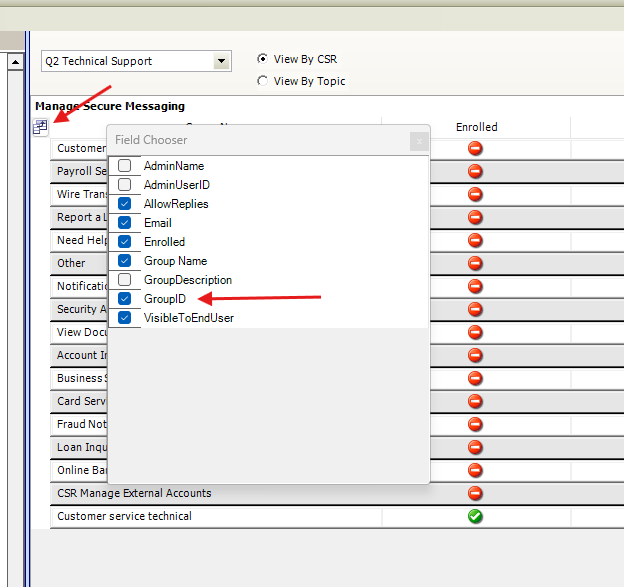Select the Customer service technical row

pyautogui.click(x=337, y=516)
